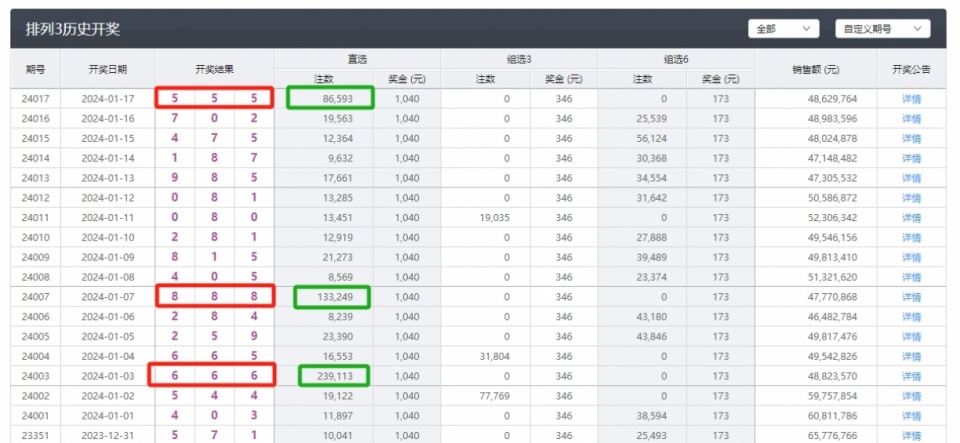
Task: Click the 开奖公告 column header
Action: click(x=911, y=69)
